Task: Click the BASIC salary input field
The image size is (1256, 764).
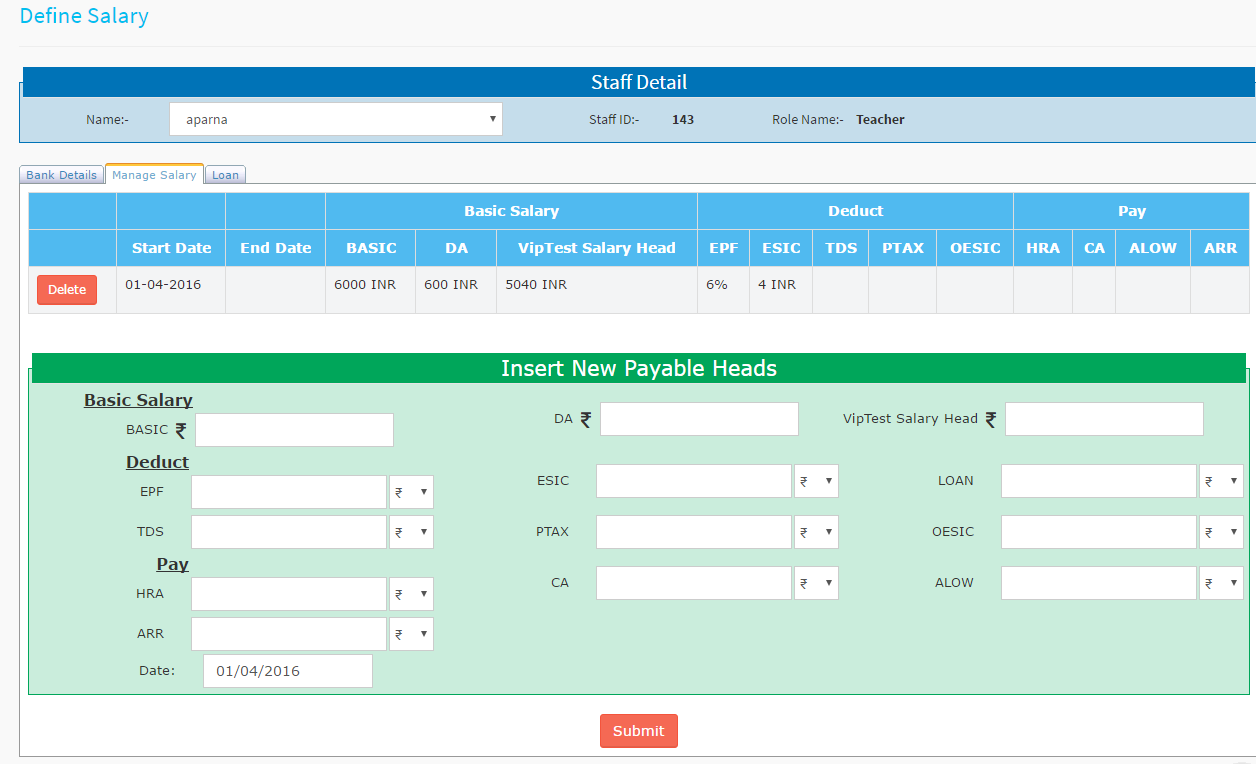Action: coord(294,430)
